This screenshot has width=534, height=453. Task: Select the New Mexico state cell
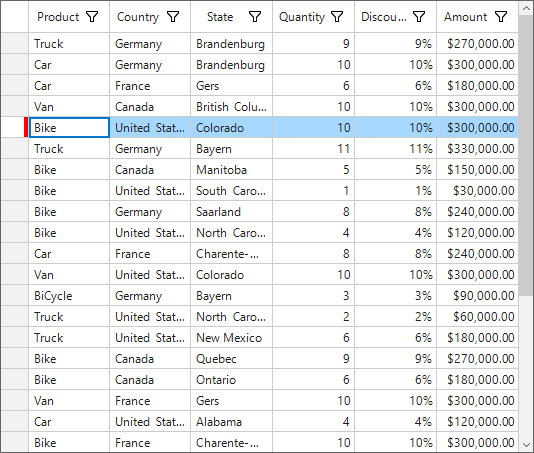[x=232, y=338]
